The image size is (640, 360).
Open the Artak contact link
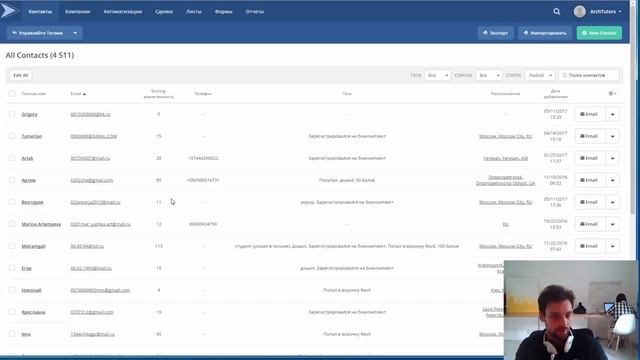27,158
